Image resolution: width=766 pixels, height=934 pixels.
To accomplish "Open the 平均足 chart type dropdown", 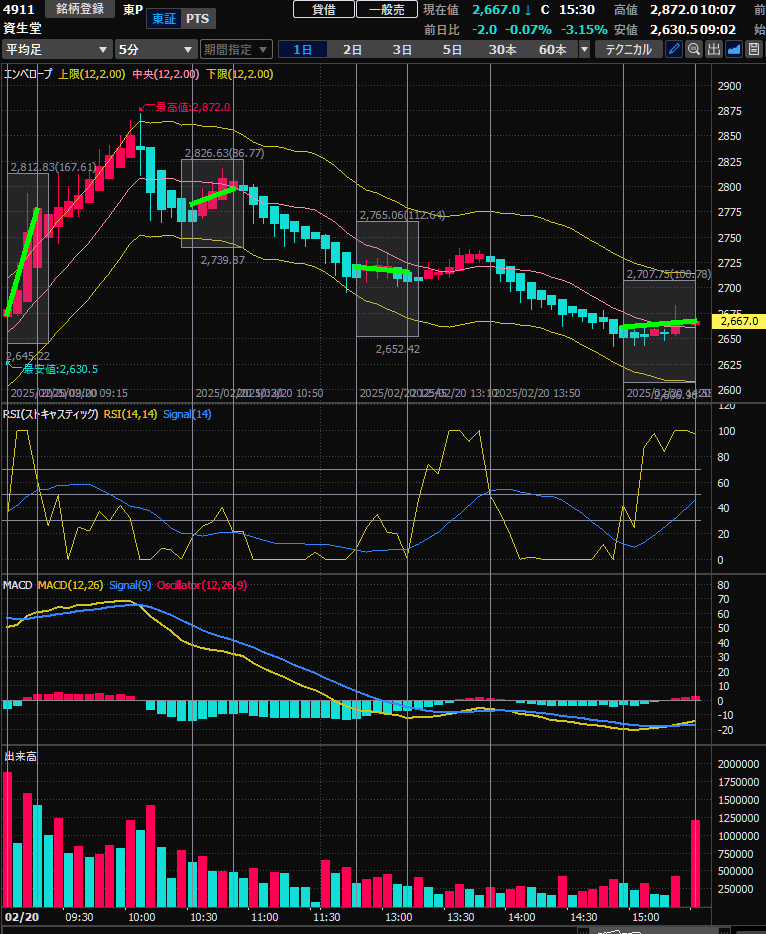I will [x=57, y=49].
